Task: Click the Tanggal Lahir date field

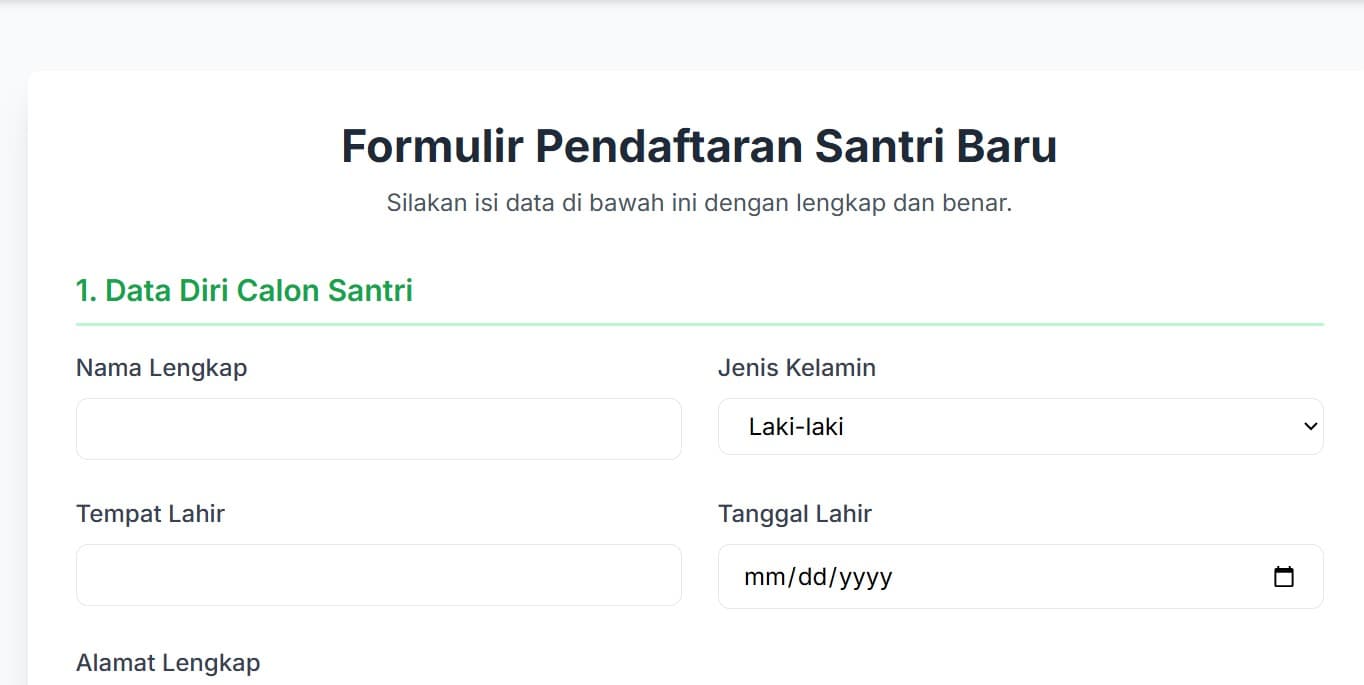Action: click(x=1000, y=576)
